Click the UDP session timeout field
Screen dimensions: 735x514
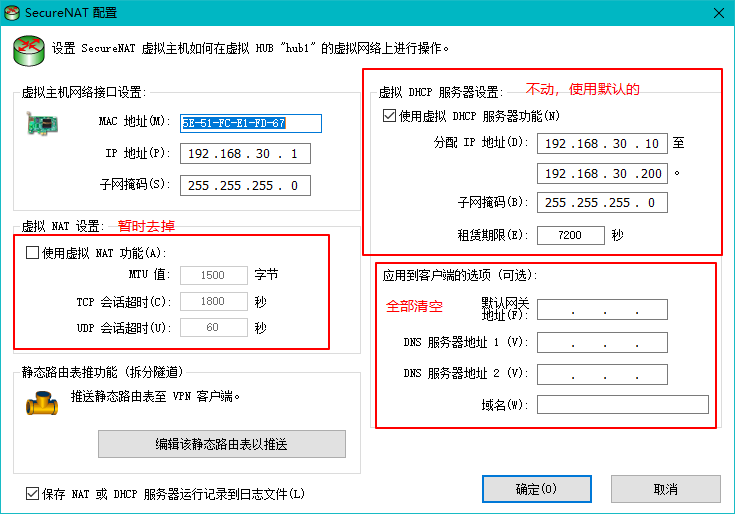[x=214, y=328]
